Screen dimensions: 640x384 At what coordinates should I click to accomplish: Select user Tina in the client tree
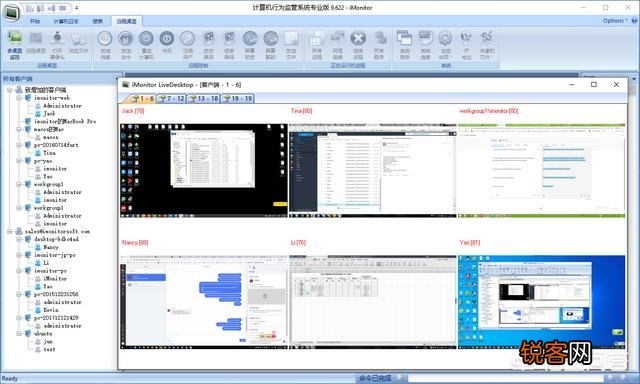pyautogui.click(x=49, y=153)
